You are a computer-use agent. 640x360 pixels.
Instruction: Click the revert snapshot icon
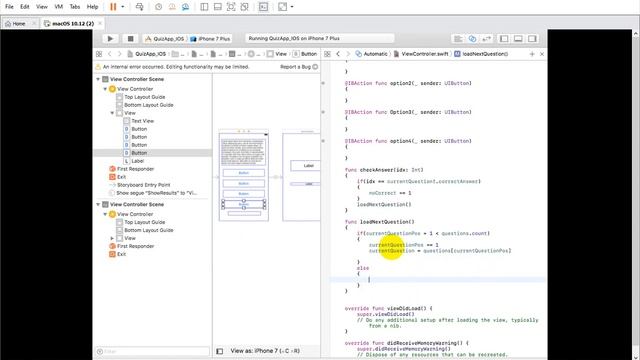pyautogui.click(x=172, y=7)
